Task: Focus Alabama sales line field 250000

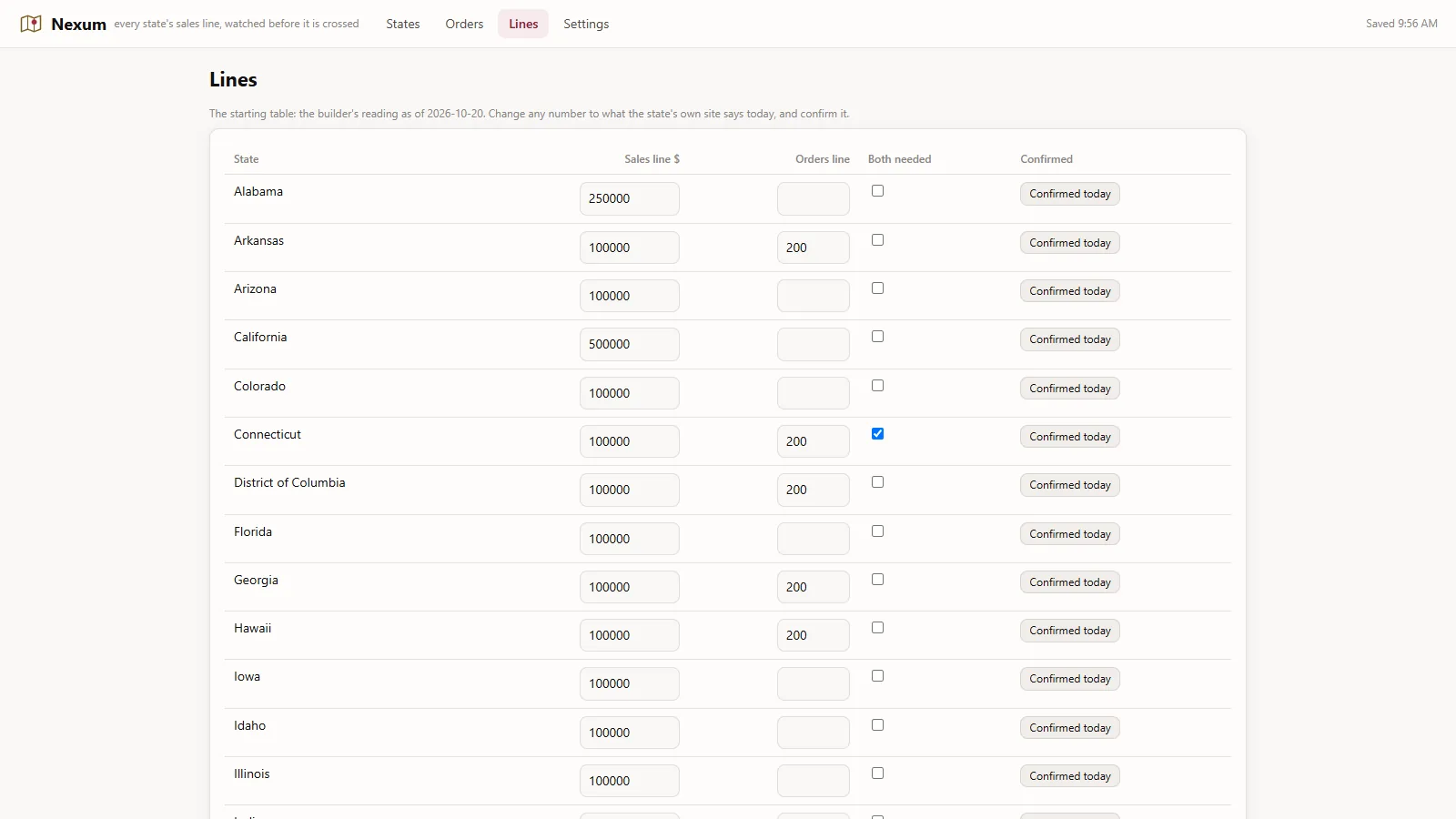Action: (x=630, y=198)
